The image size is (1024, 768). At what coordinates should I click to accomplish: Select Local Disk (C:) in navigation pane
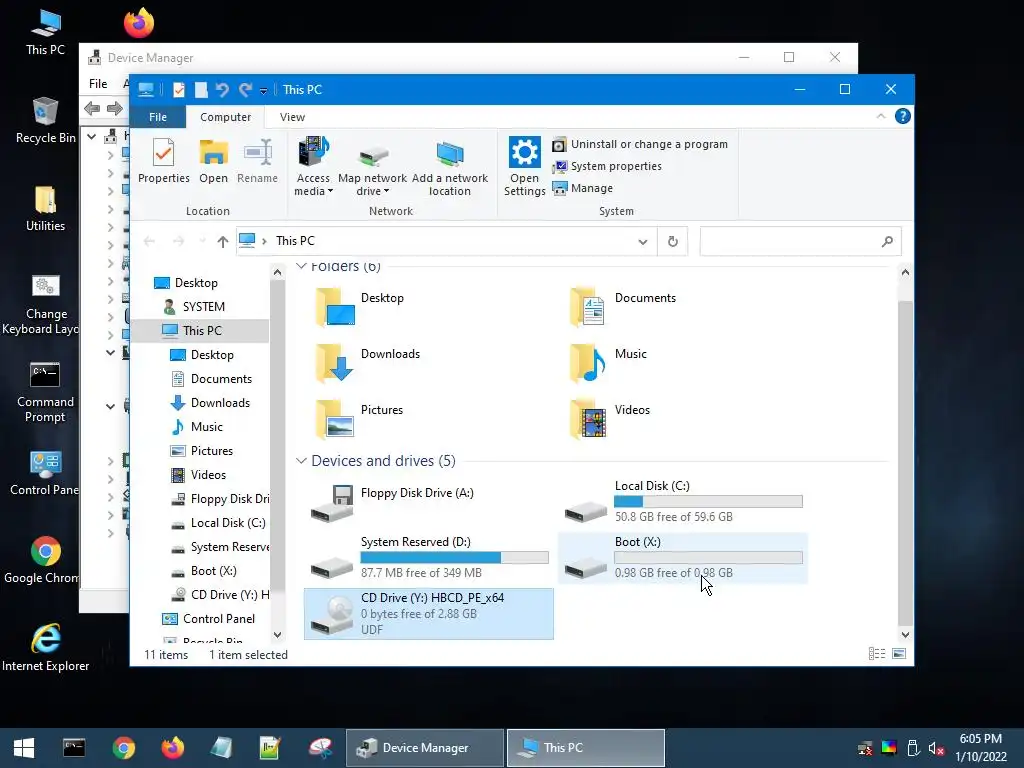pos(228,523)
